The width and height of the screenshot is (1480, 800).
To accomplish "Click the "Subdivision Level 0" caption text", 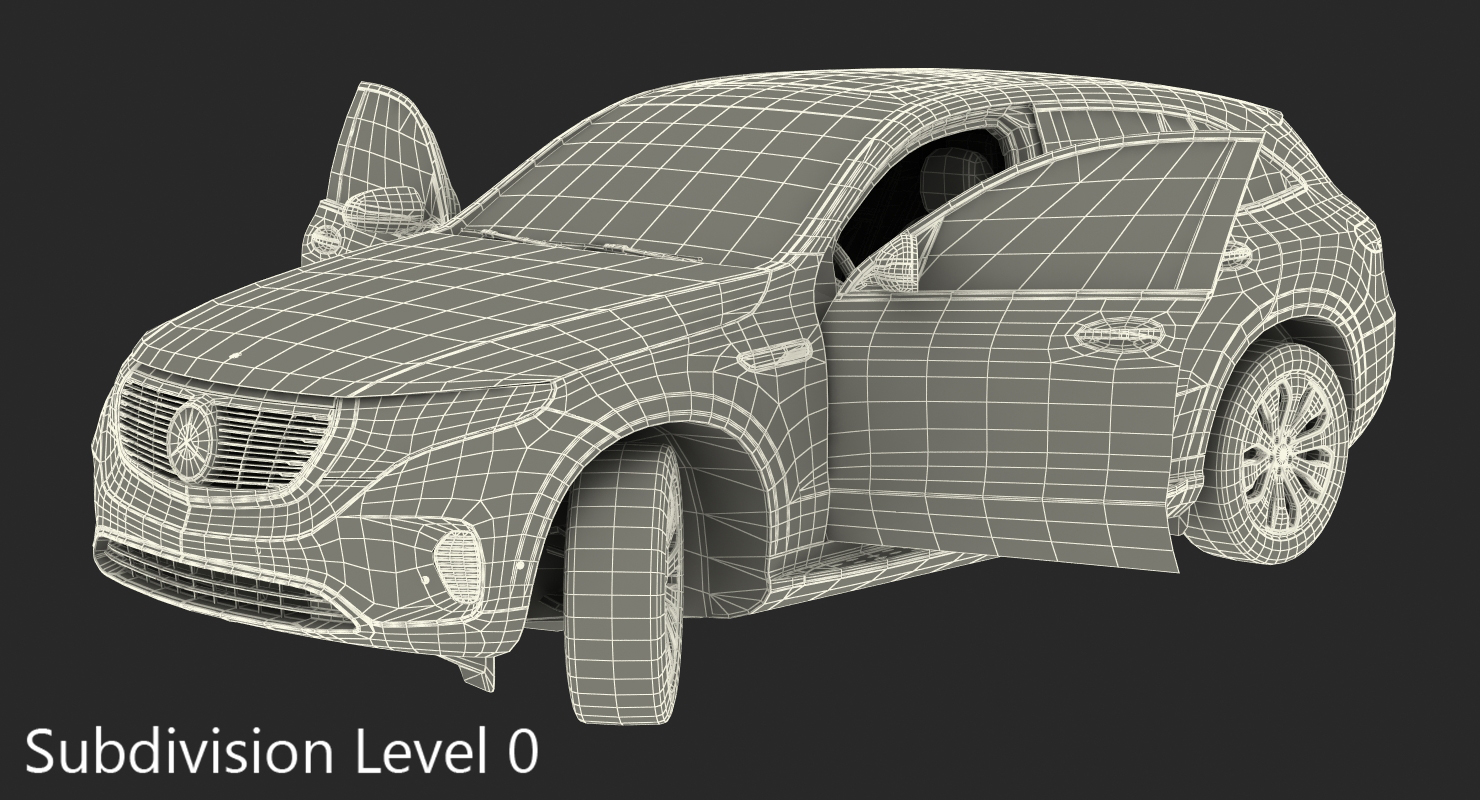I will pyautogui.click(x=281, y=751).
